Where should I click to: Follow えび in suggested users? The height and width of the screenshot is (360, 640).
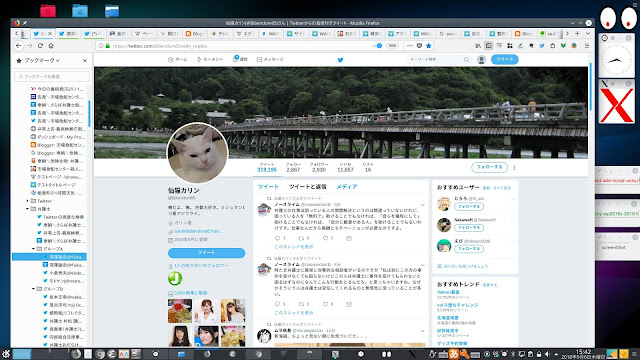point(469,249)
